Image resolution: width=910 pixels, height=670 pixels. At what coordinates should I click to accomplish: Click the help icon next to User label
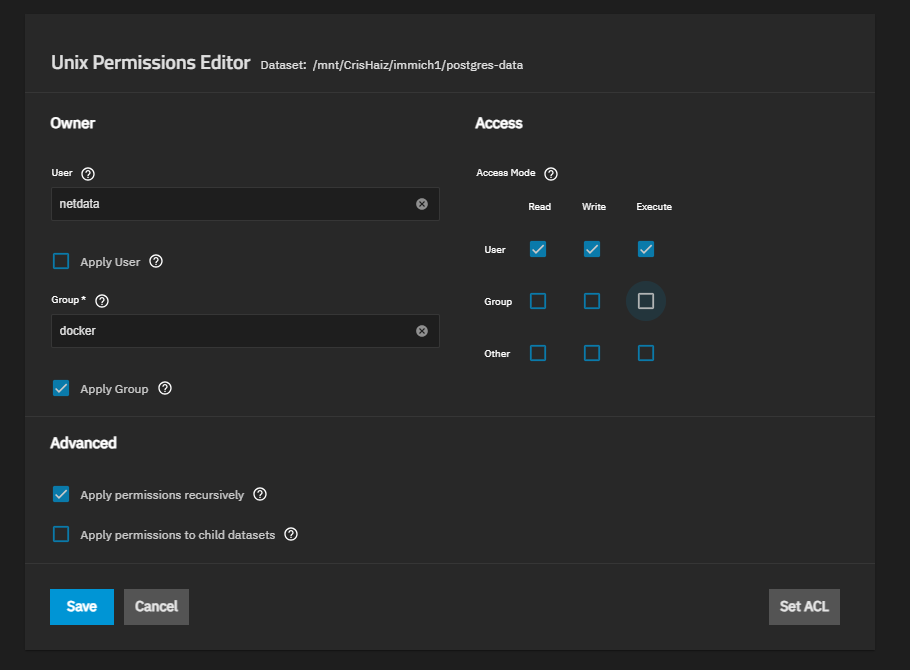88,174
